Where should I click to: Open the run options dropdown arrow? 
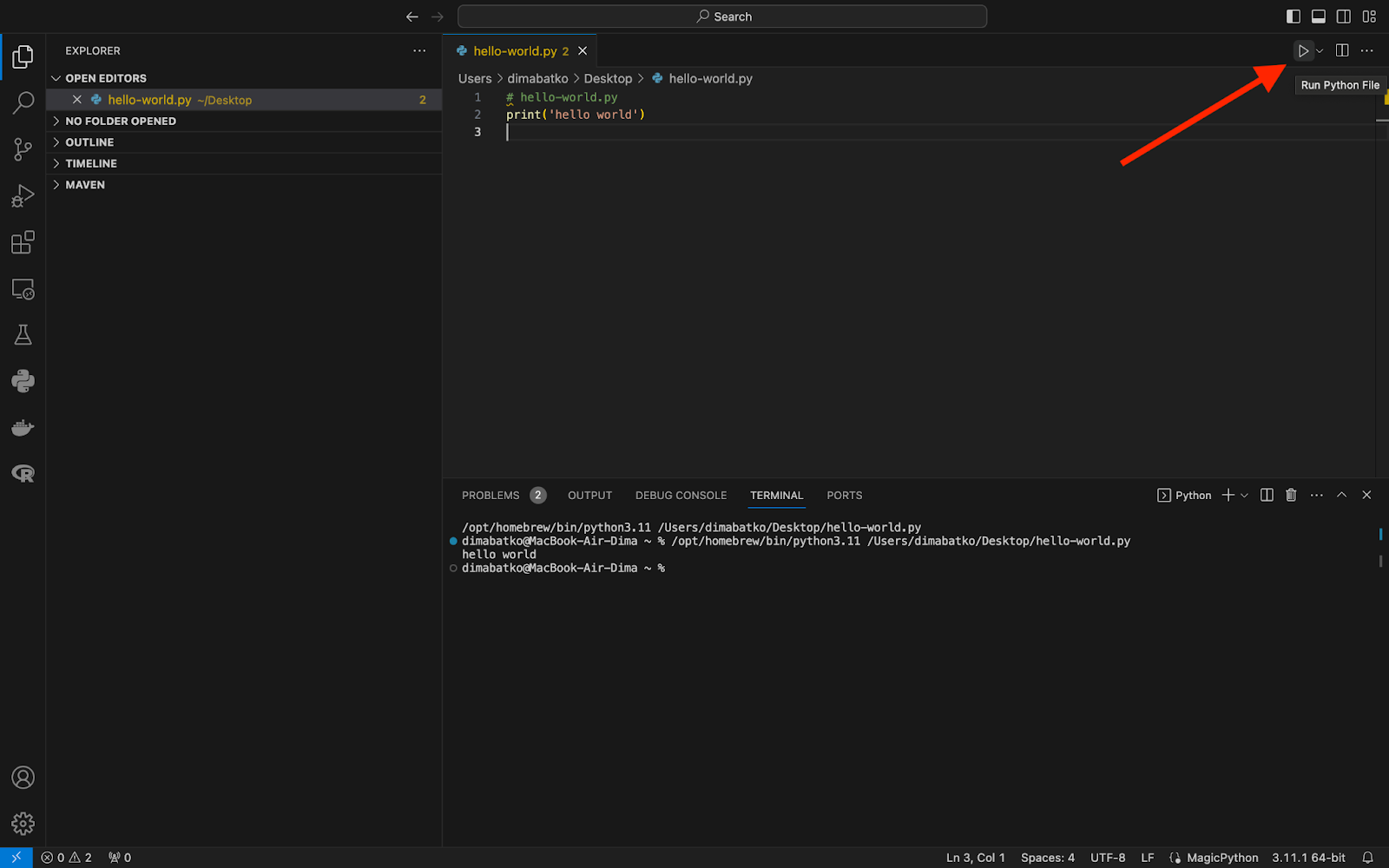tap(1320, 51)
